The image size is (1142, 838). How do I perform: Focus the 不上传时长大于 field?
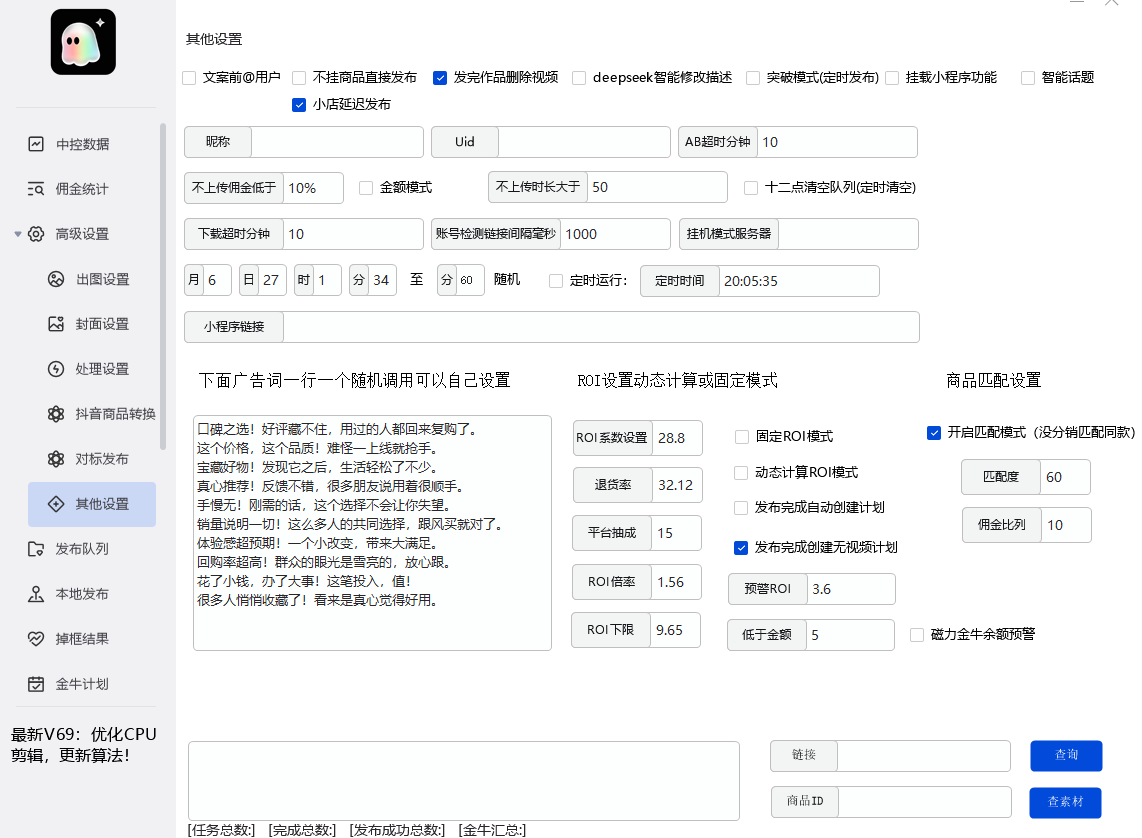pyautogui.click(x=657, y=187)
